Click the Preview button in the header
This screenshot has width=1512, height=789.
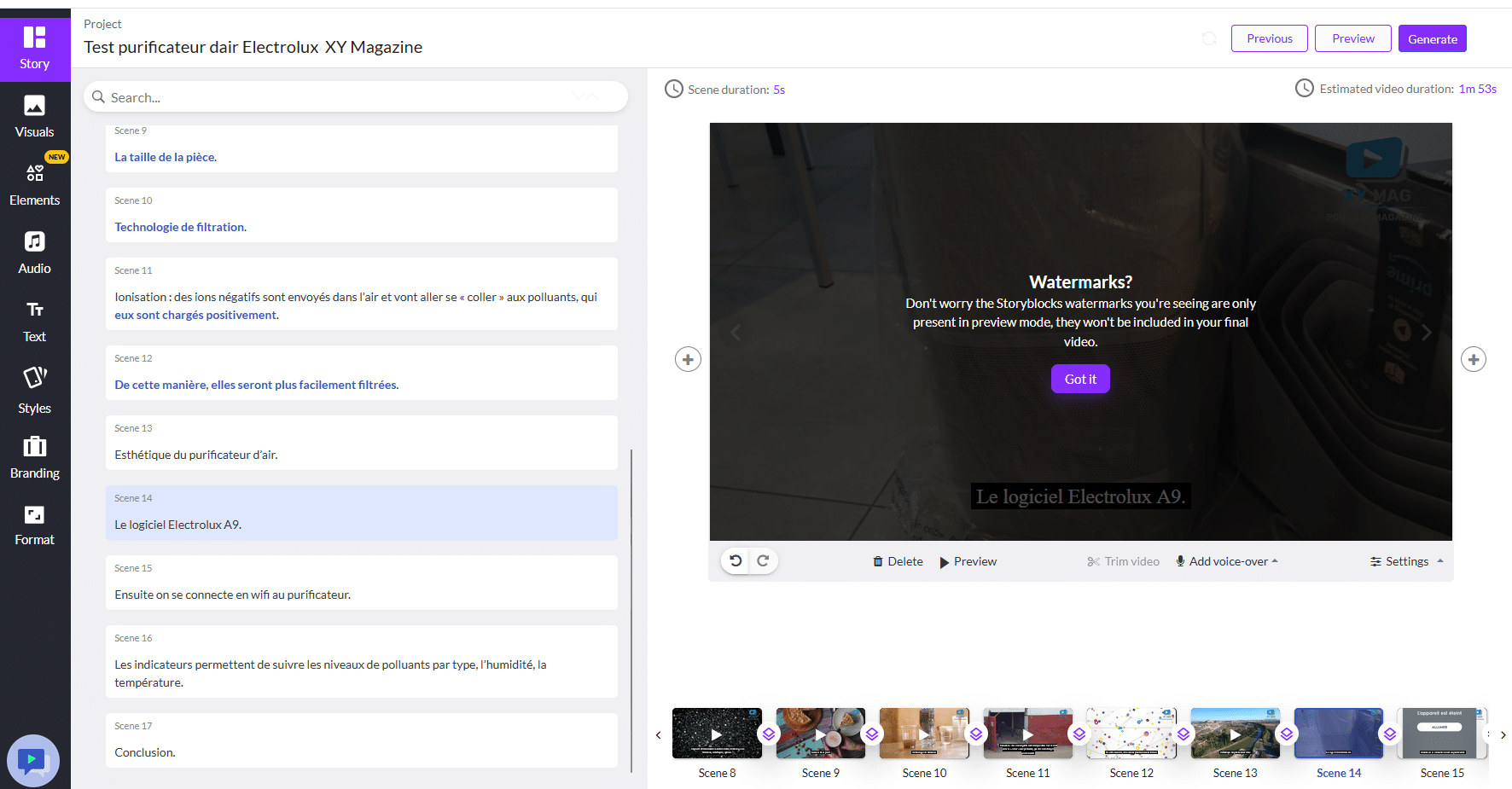click(x=1353, y=38)
